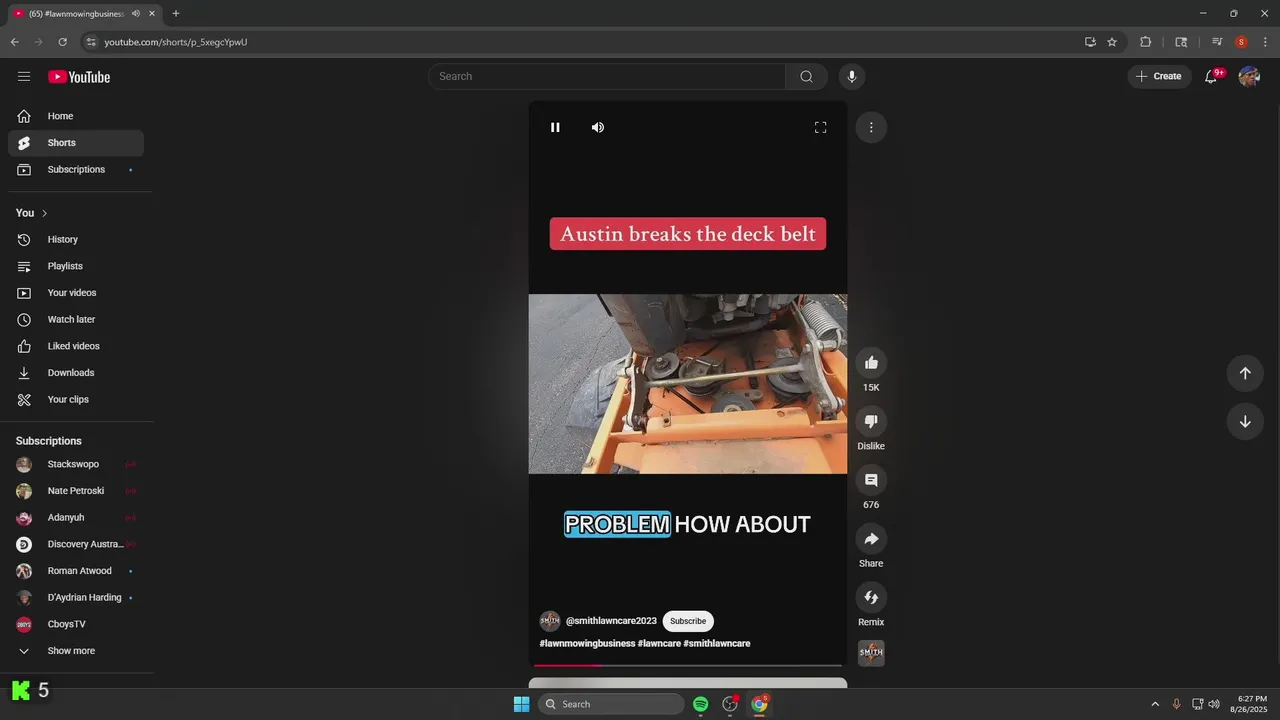Image resolution: width=1280 pixels, height=720 pixels.
Task: Open History in the sidebar
Action: point(76,240)
